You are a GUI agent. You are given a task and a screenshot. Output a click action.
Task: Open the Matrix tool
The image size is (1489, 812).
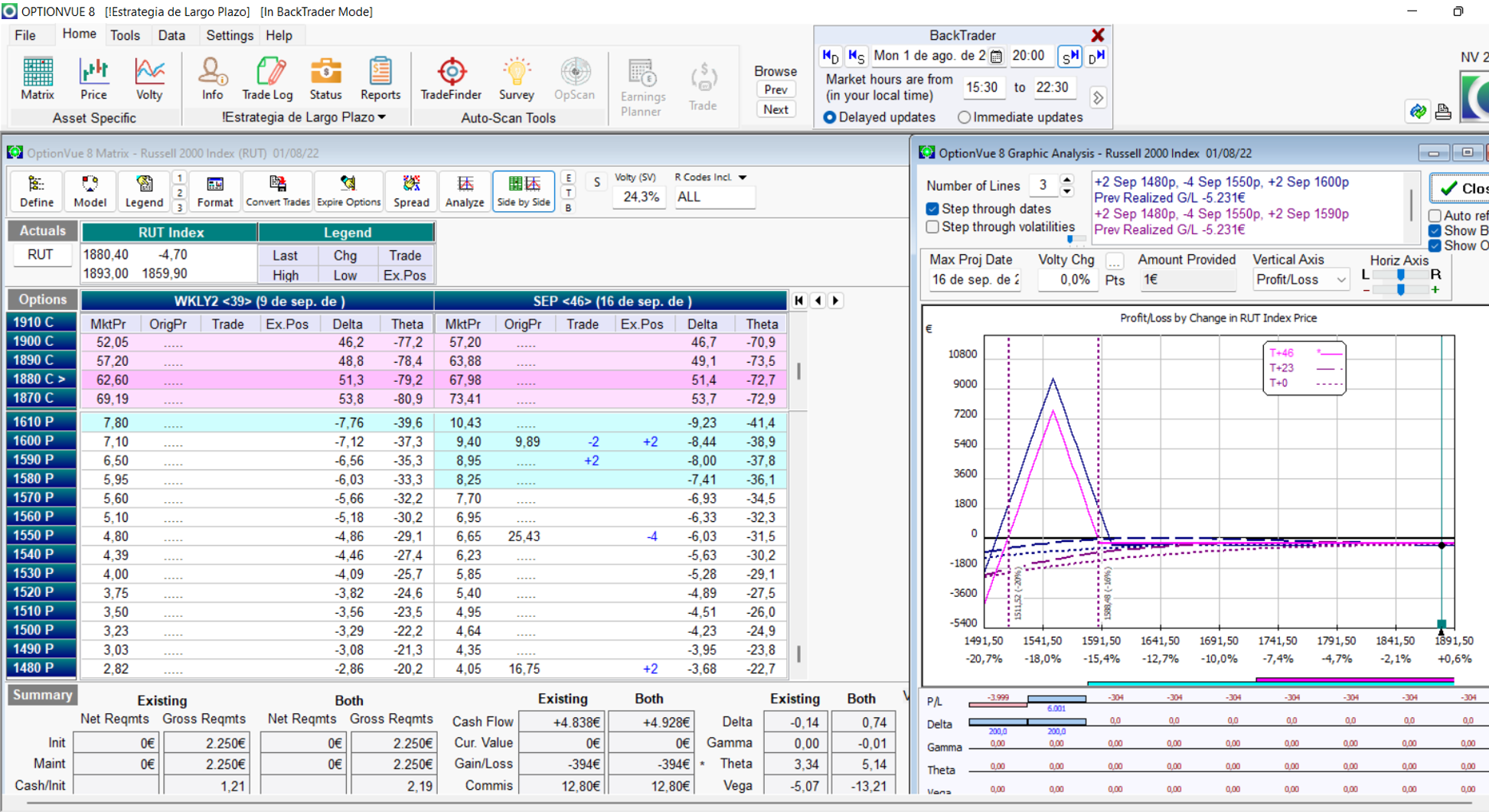38,79
